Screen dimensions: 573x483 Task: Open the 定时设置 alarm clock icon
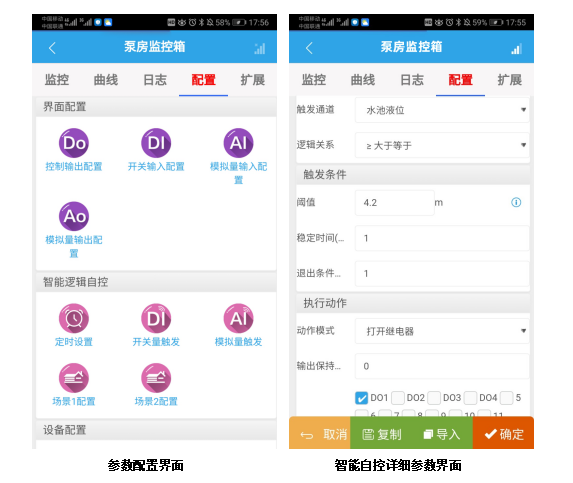click(x=74, y=319)
